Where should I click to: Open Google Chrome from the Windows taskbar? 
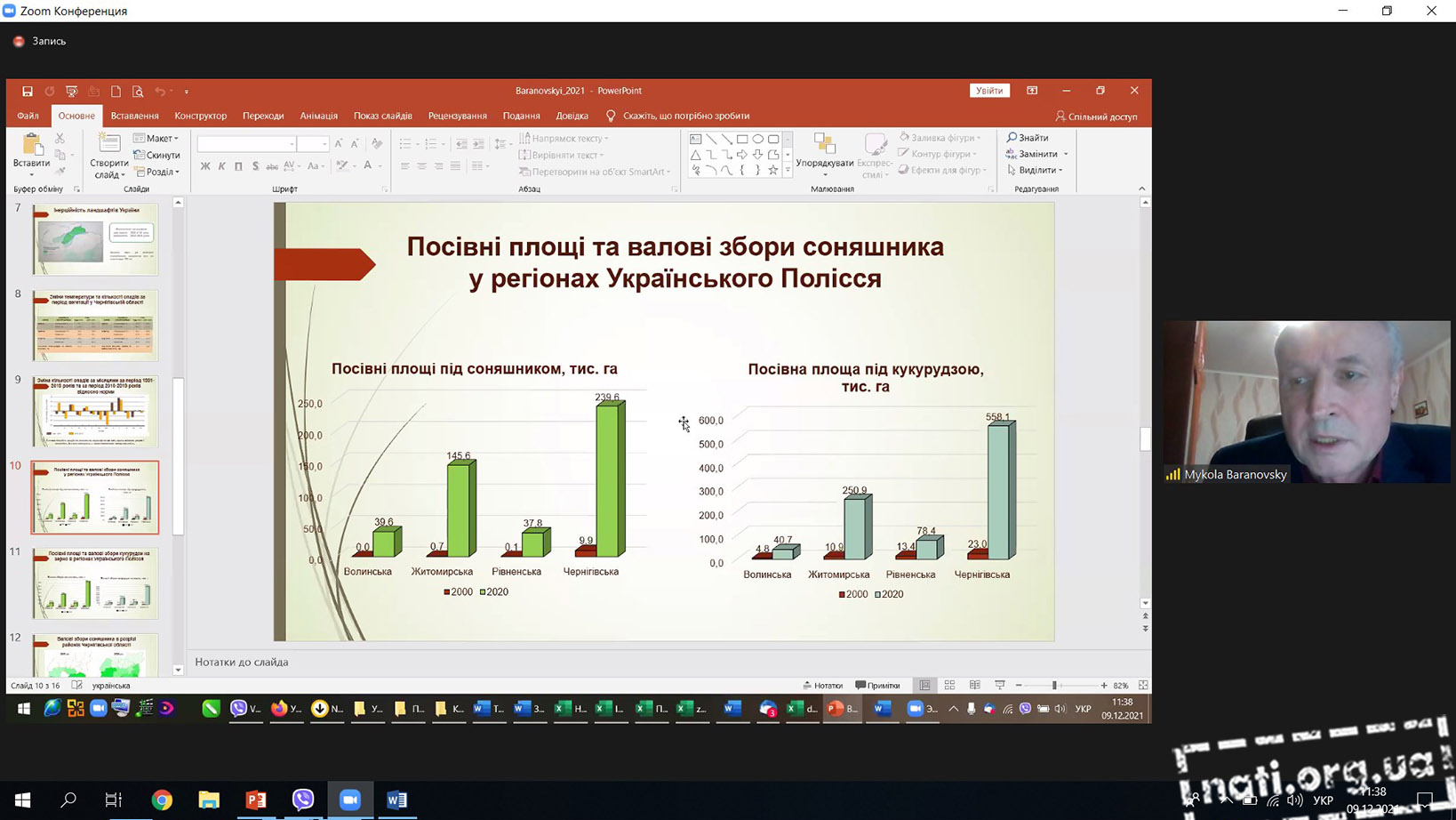(162, 800)
